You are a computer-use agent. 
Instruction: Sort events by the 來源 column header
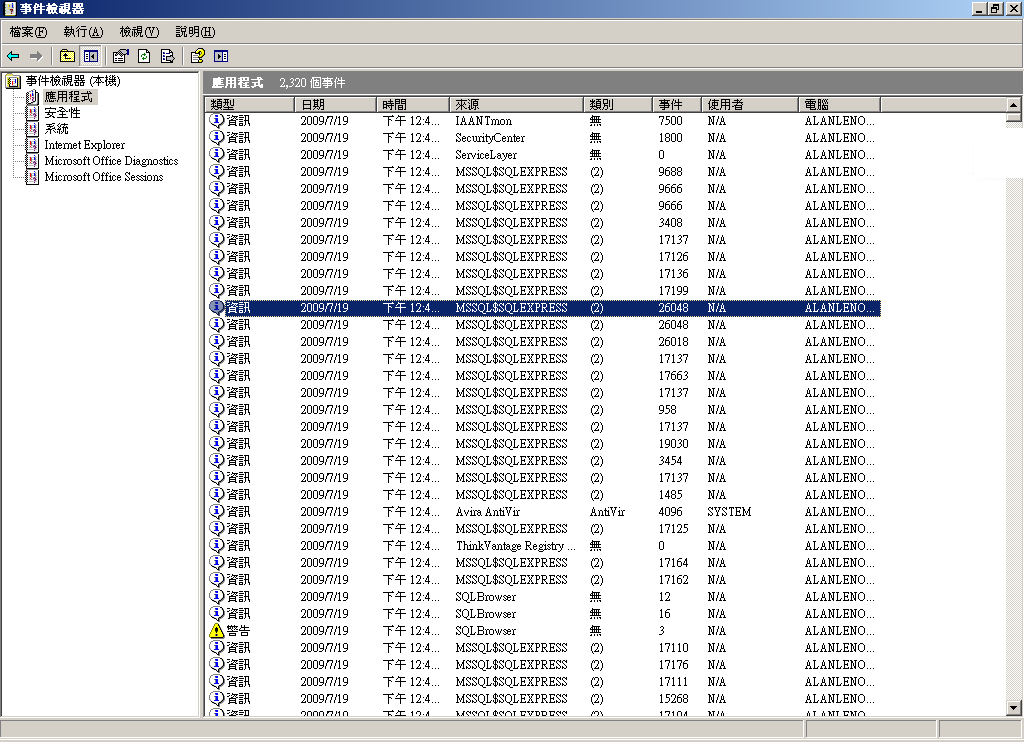515,104
